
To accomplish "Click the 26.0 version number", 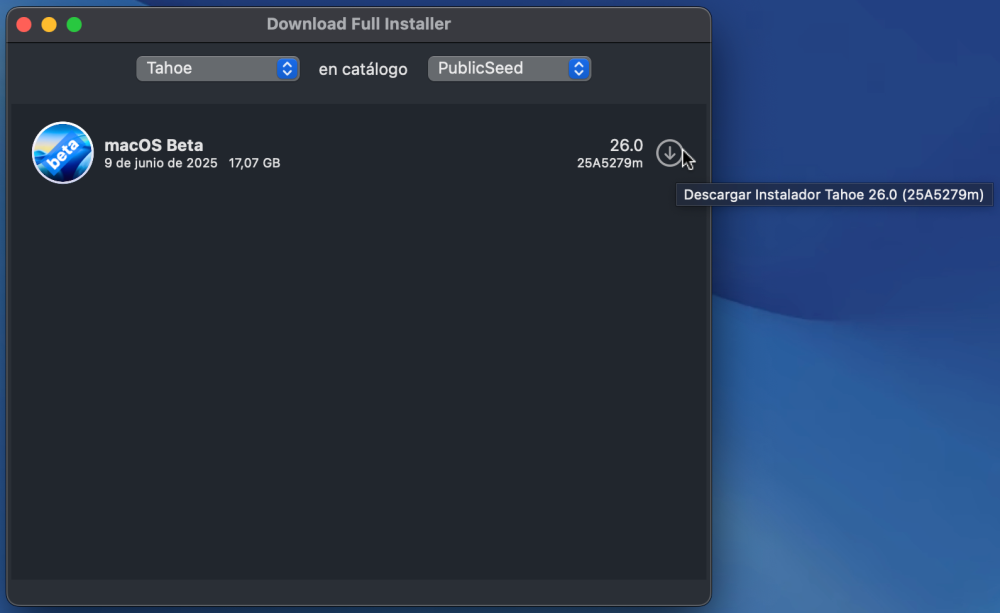I will click(626, 145).
